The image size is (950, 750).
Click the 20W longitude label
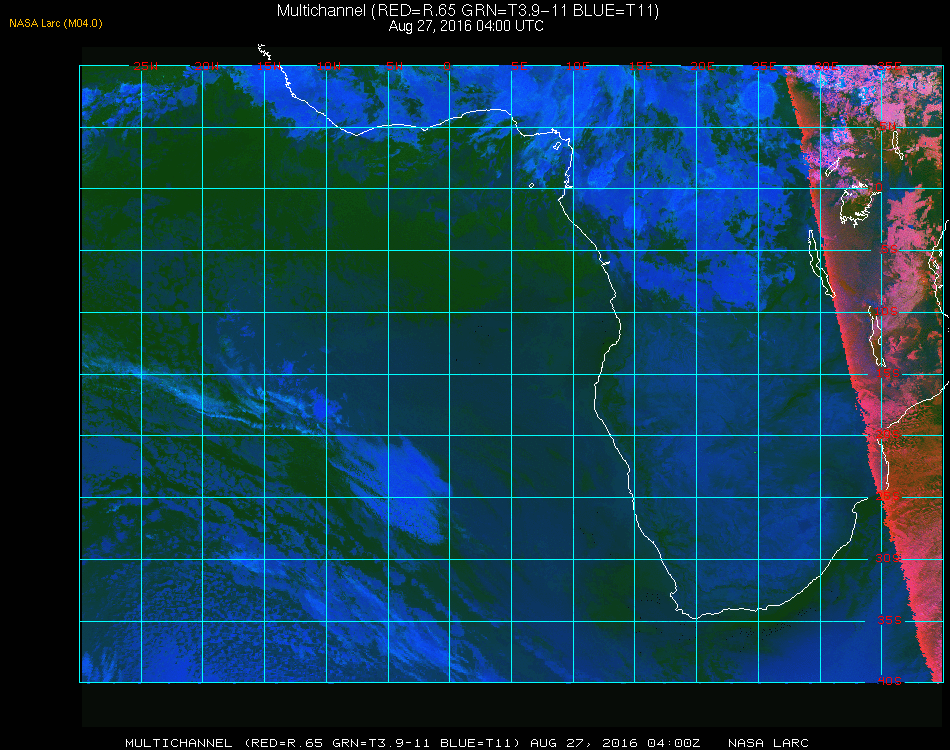(207, 66)
